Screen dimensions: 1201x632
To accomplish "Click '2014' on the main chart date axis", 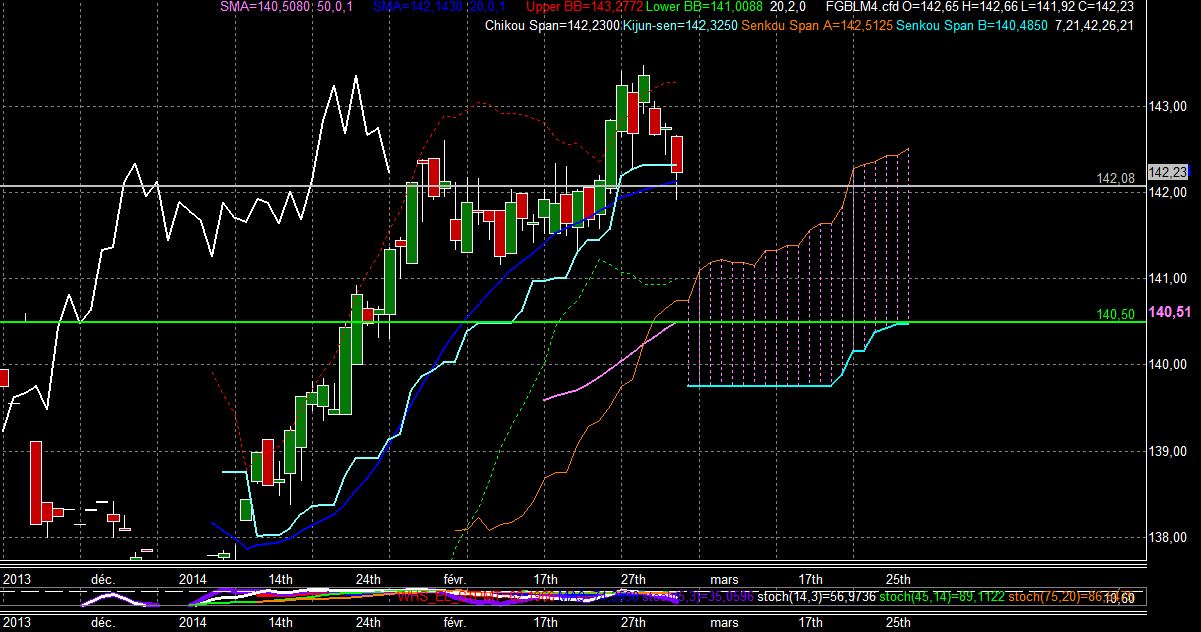I will tap(191, 578).
